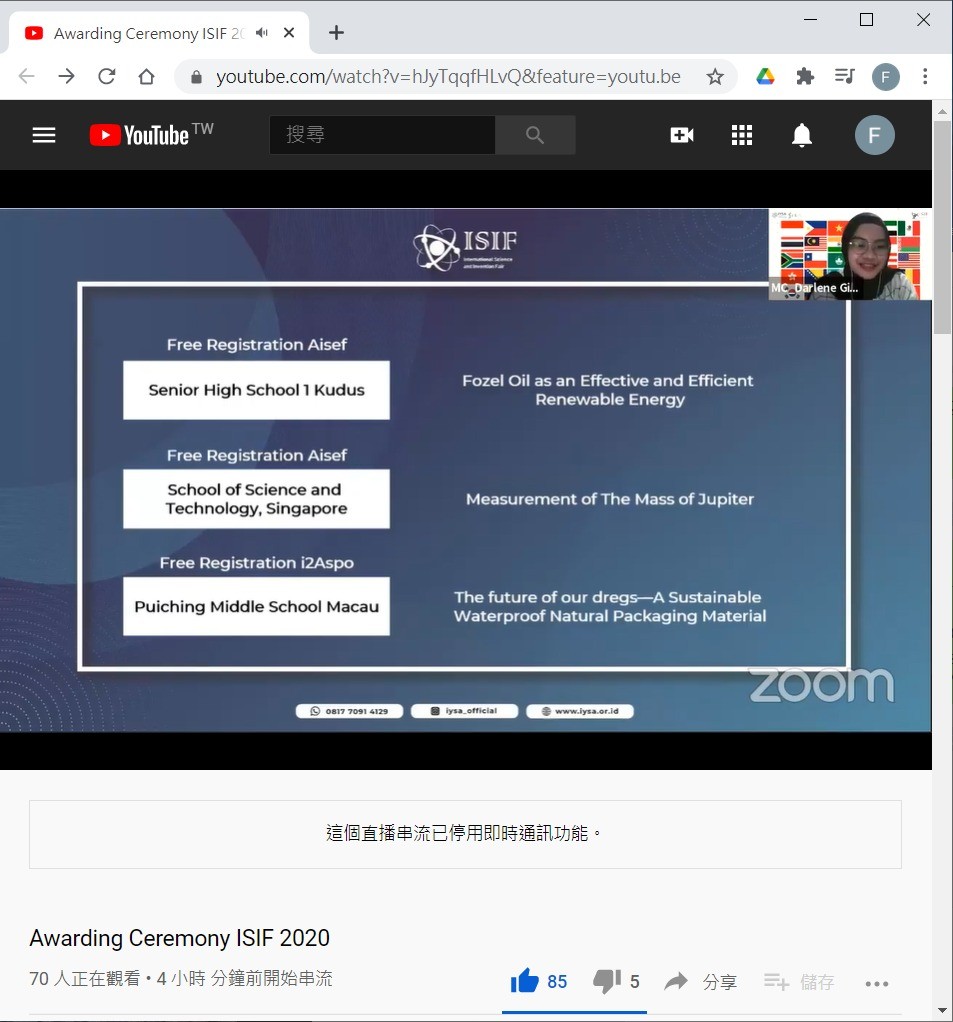This screenshot has height=1022, width=953.
Task: Dislike the video with thumbs down
Action: [x=607, y=981]
